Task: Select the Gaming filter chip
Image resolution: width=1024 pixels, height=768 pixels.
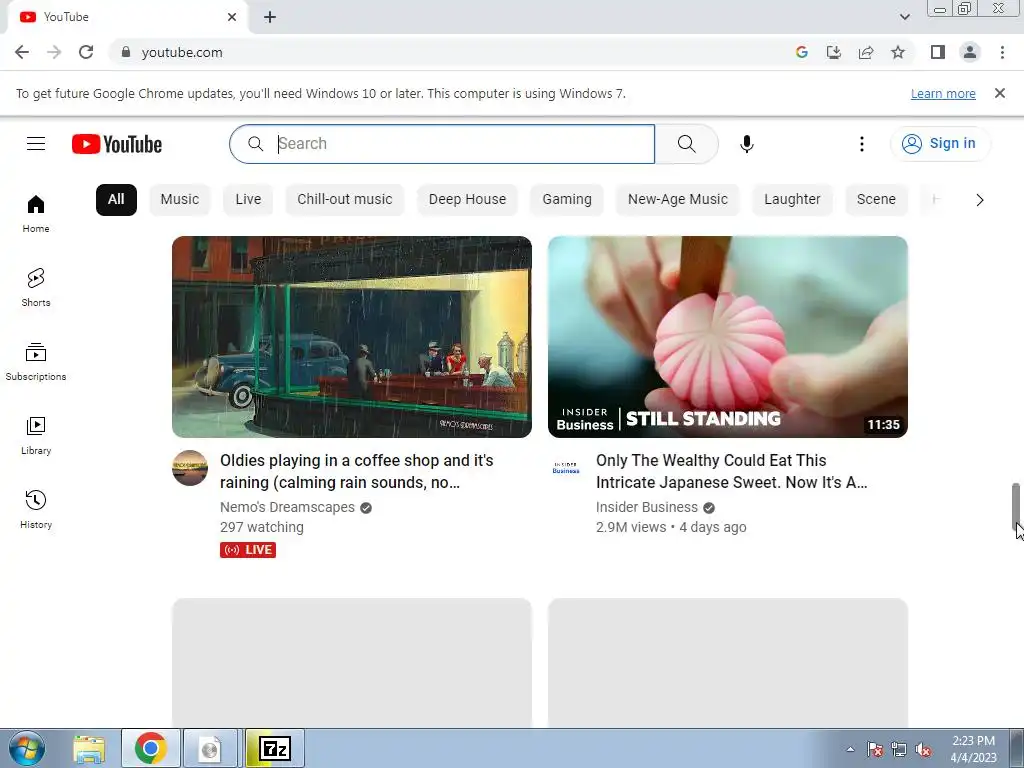Action: click(x=567, y=199)
